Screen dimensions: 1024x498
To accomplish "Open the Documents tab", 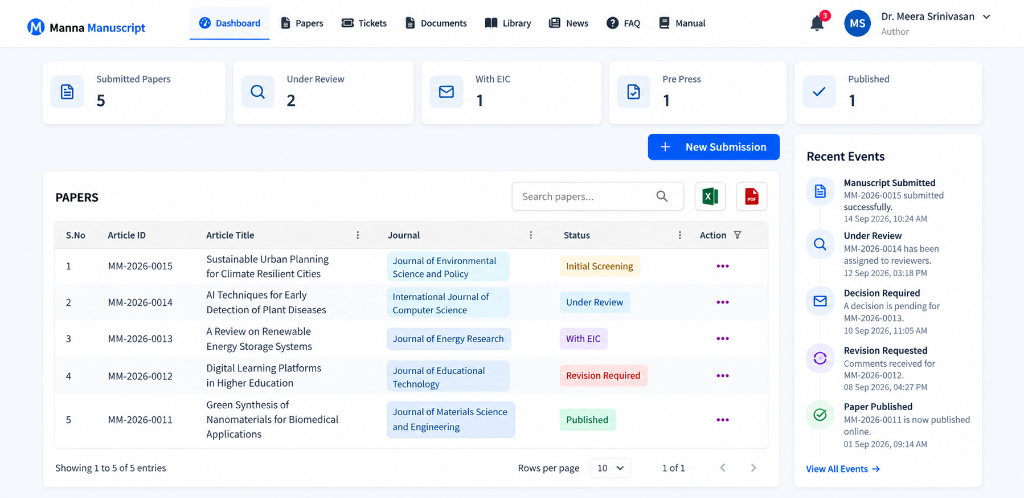I will pyautogui.click(x=436, y=23).
